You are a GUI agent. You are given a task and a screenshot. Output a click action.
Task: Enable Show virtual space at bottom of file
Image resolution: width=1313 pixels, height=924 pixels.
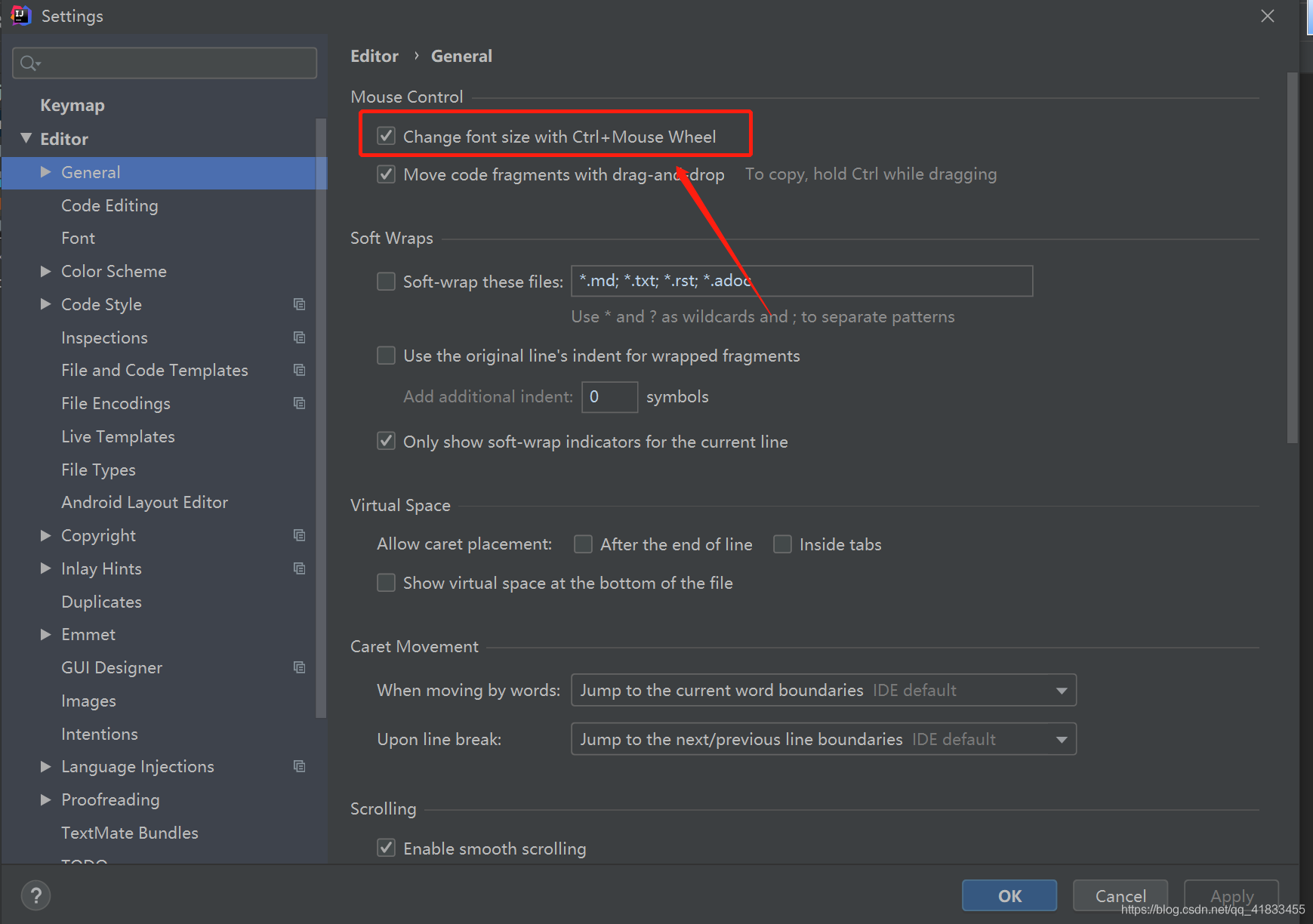click(386, 583)
